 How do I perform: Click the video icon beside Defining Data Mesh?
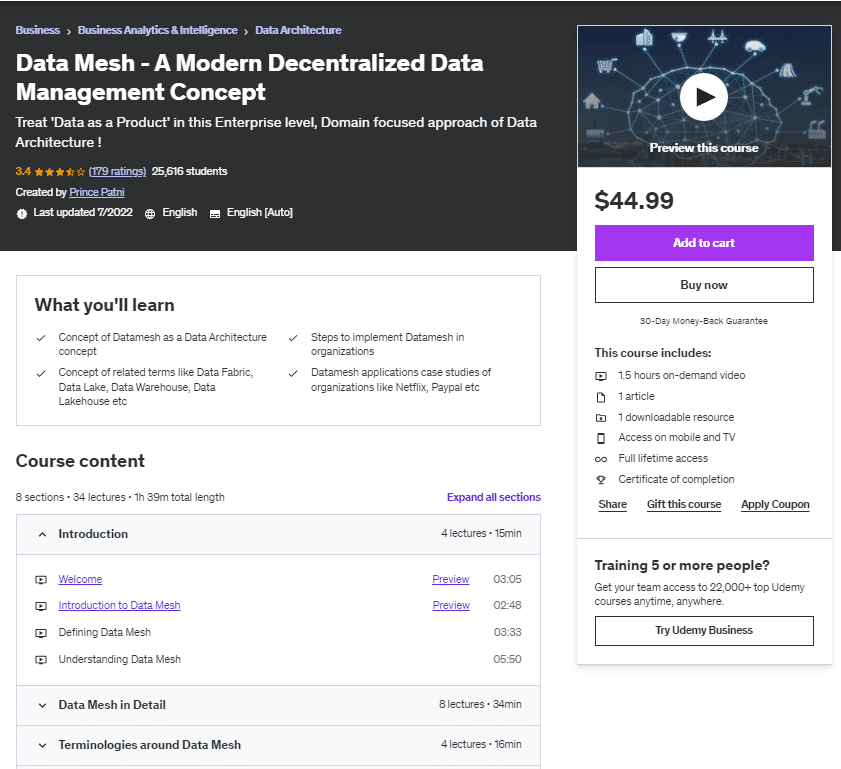pos(41,633)
